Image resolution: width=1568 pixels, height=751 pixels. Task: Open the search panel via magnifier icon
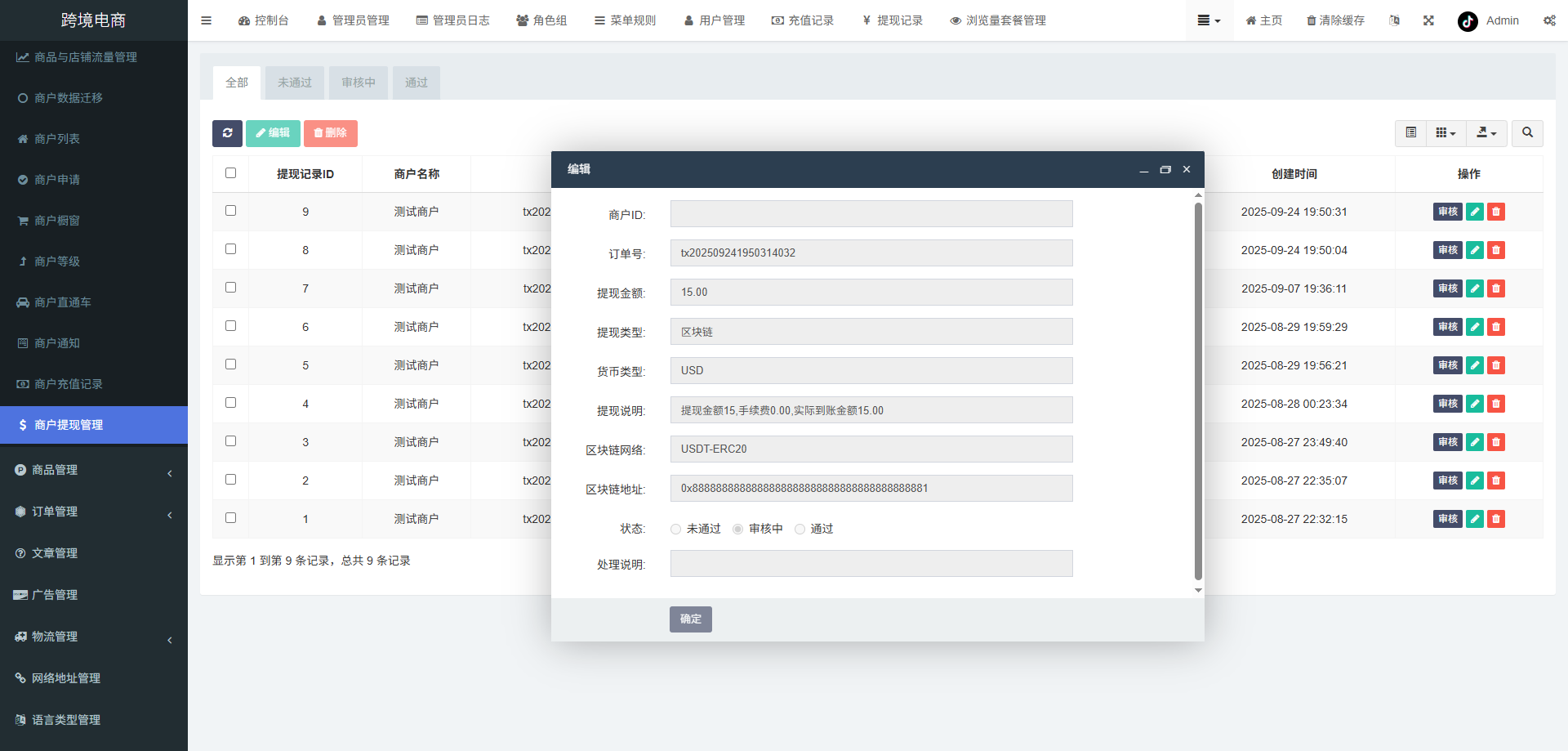[x=1526, y=132]
